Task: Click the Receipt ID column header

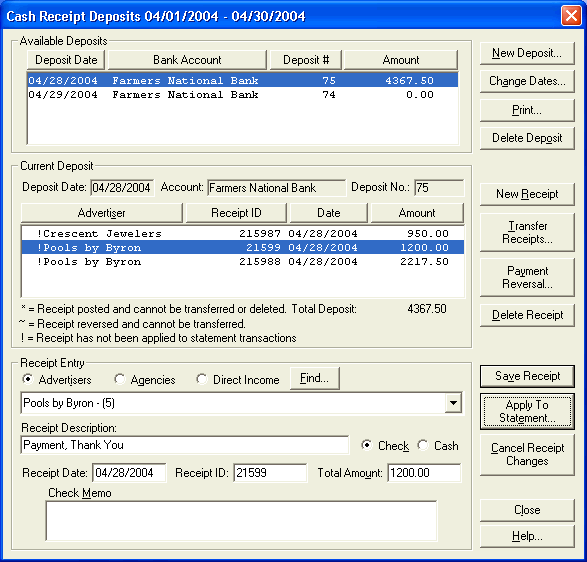Action: [x=236, y=213]
